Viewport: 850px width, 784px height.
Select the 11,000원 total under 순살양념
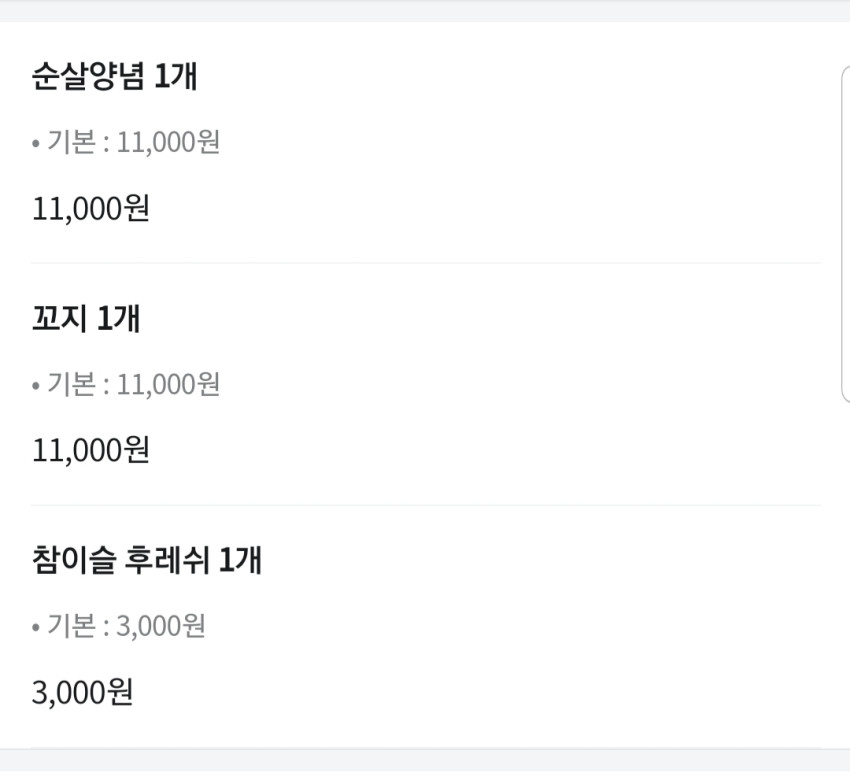pyautogui.click(x=91, y=209)
